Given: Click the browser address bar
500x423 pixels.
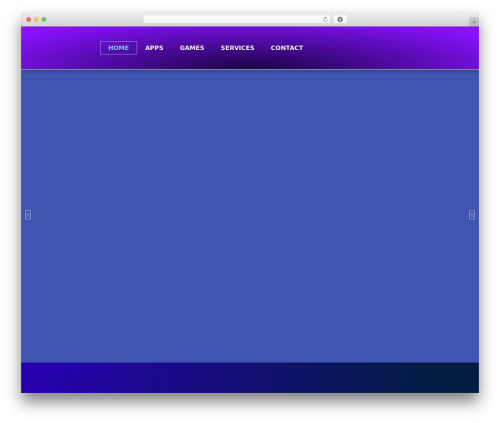Looking at the screenshot, I should (x=237, y=19).
